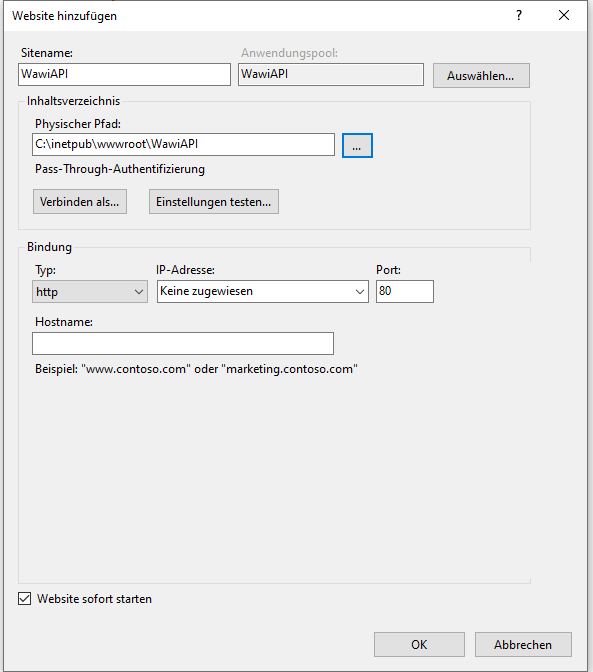This screenshot has height=672, width=593.
Task: Open the Typ http dropdown
Action: pyautogui.click(x=90, y=292)
